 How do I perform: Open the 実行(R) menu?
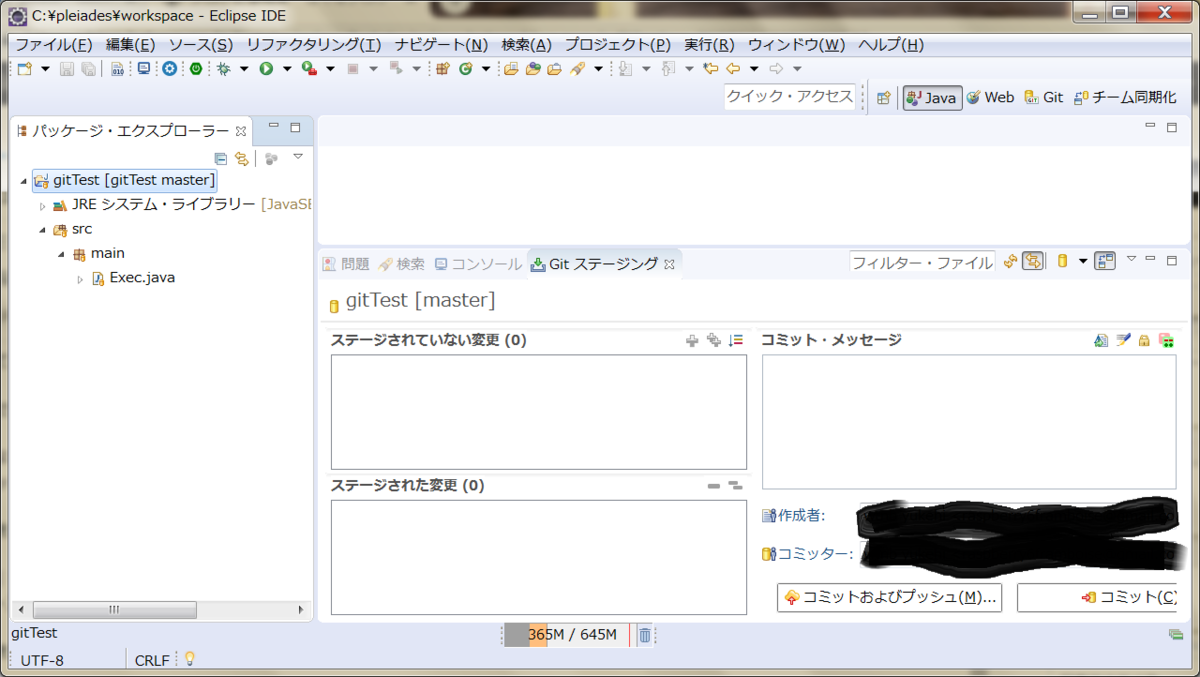[709, 45]
